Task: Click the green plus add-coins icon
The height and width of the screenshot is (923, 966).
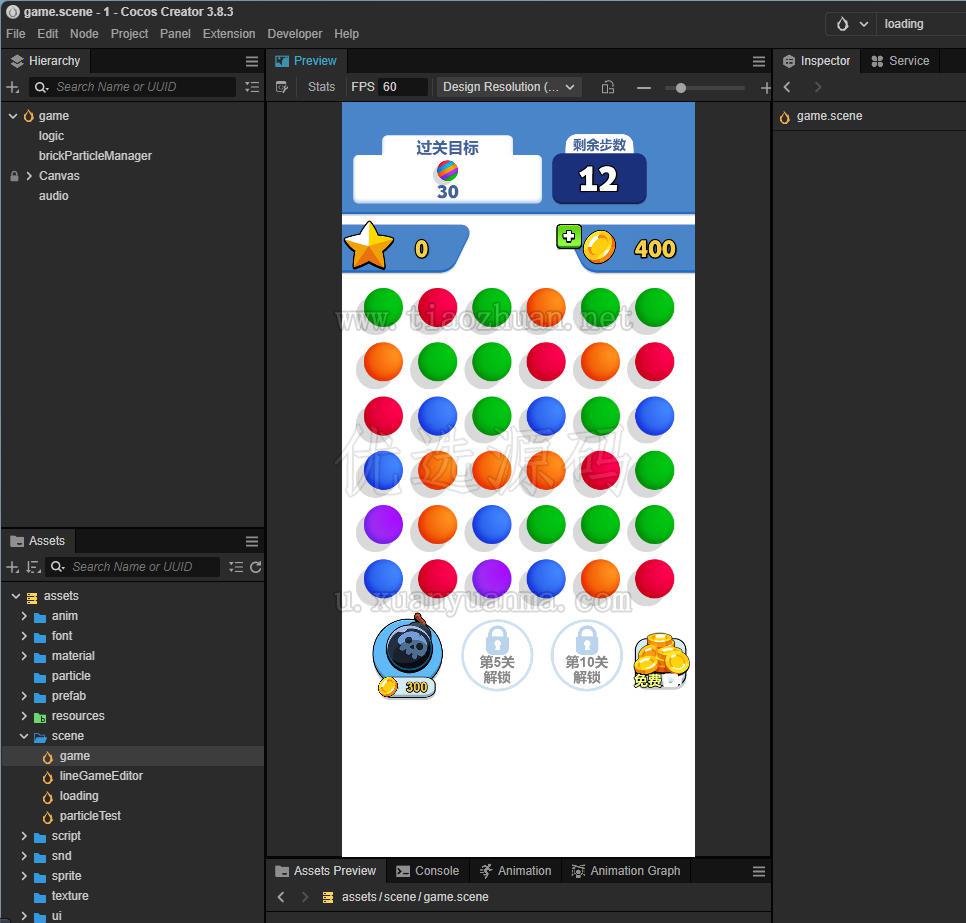Action: (569, 237)
